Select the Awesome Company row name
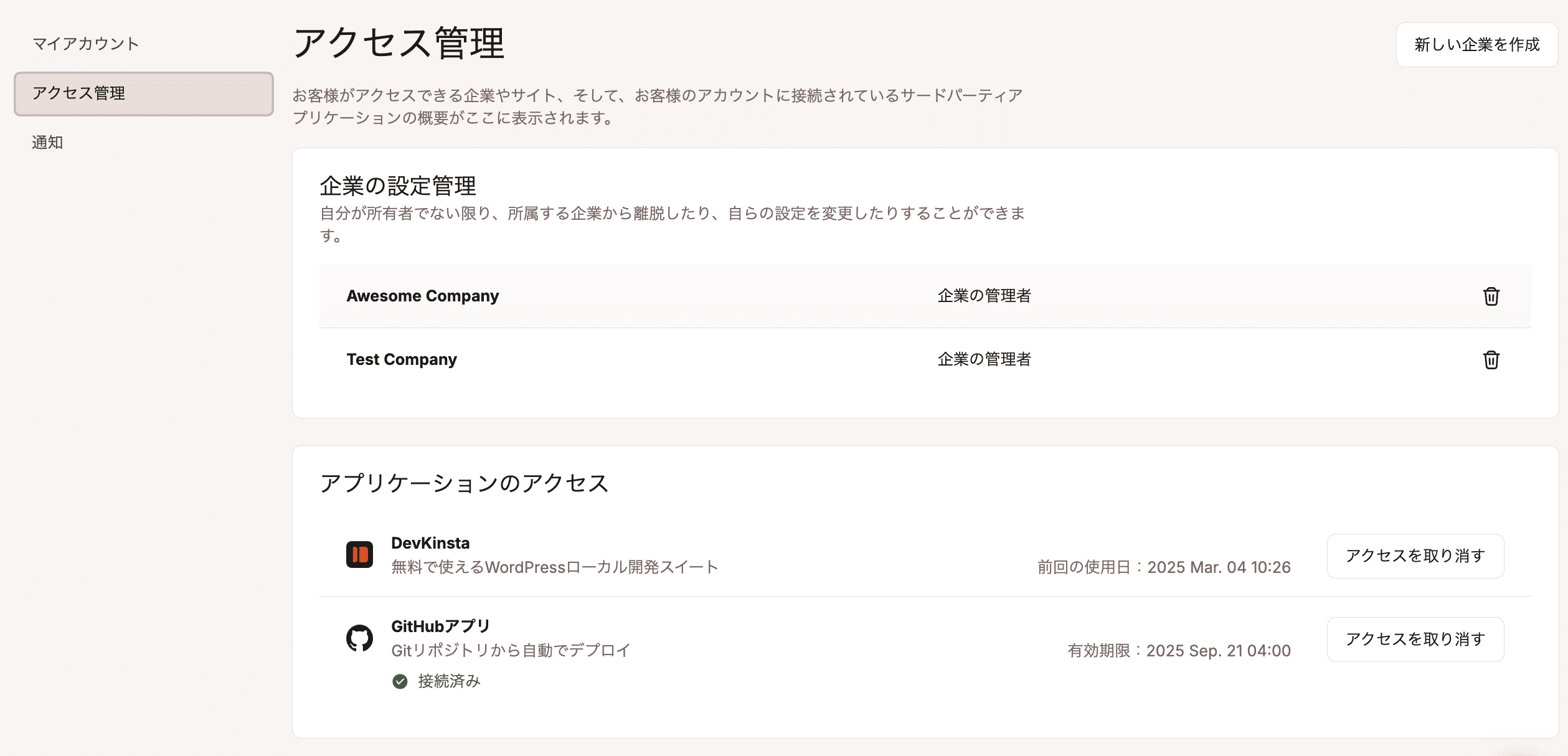The image size is (1568, 756). [x=422, y=296]
